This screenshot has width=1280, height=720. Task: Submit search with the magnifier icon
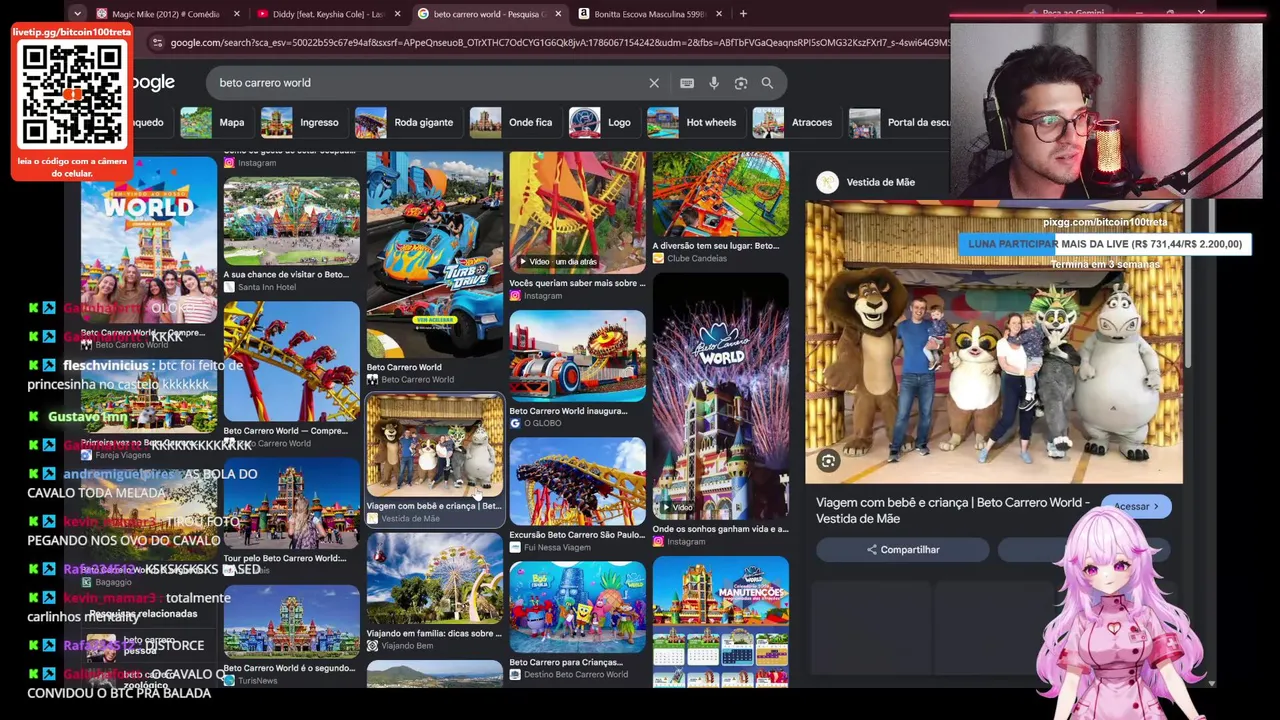767,83
